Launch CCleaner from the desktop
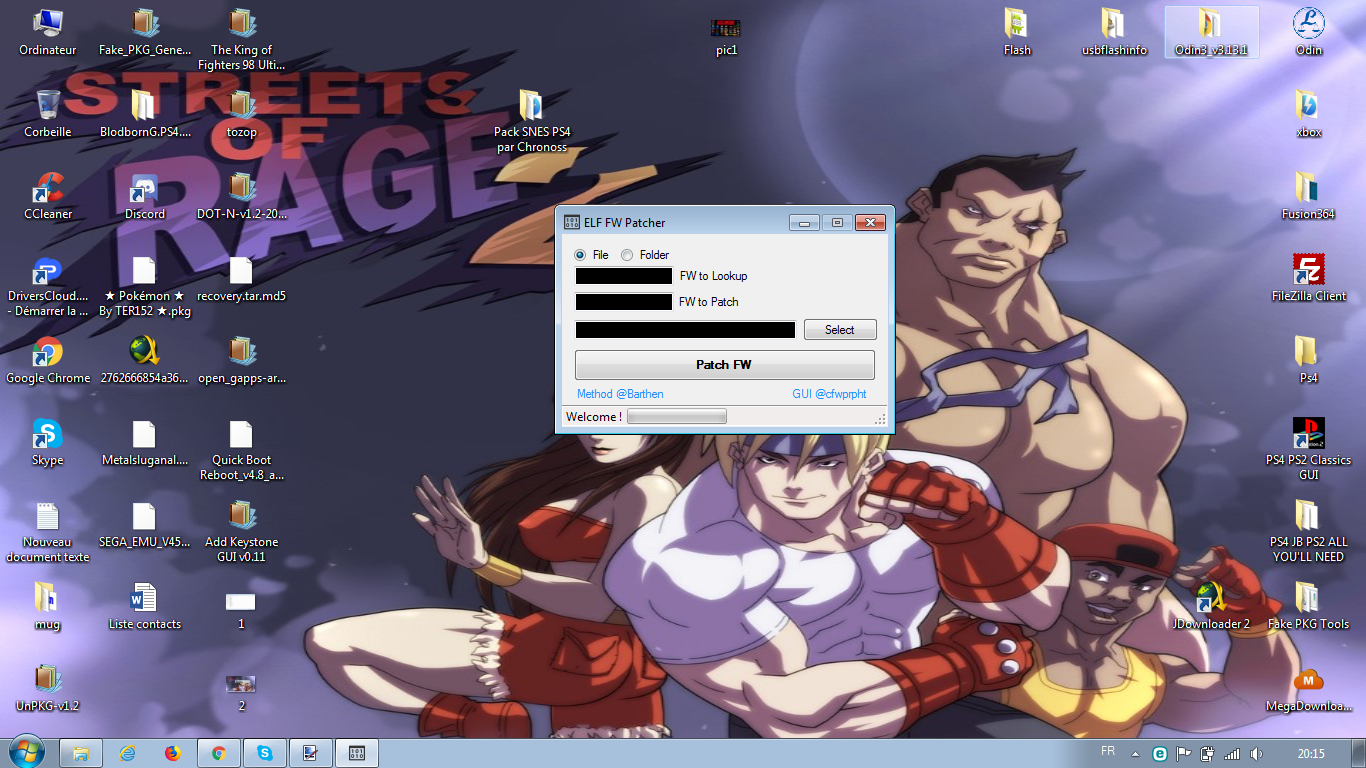The image size is (1366, 768). click(48, 195)
